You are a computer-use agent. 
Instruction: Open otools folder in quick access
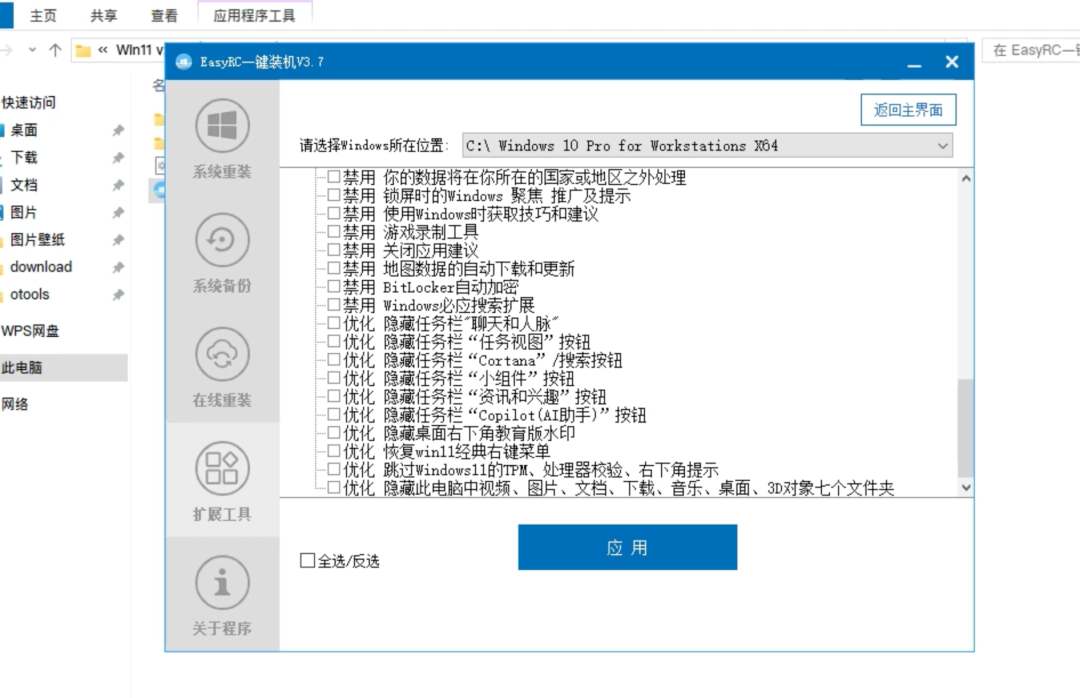point(30,295)
